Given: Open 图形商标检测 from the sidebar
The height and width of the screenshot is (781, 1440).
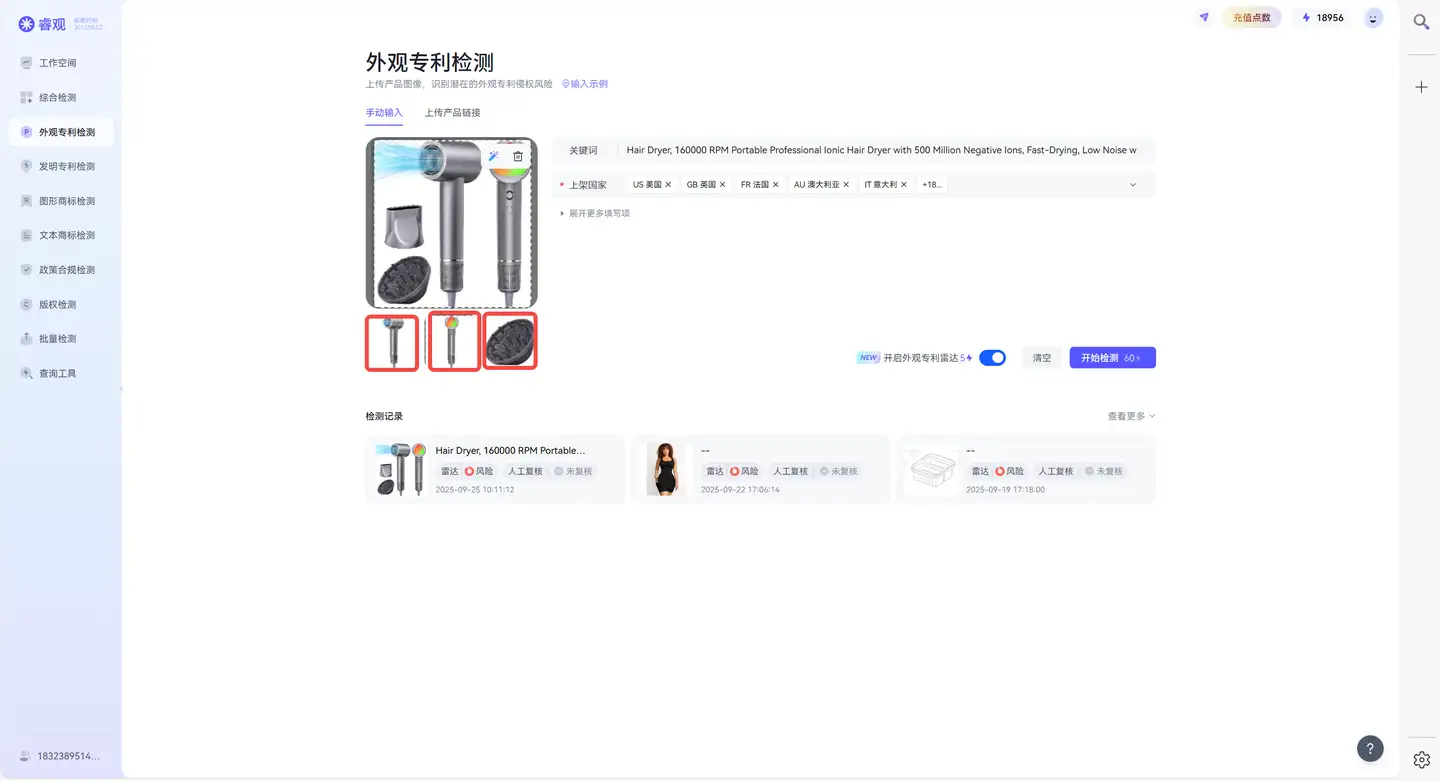Looking at the screenshot, I should pyautogui.click(x=60, y=200).
